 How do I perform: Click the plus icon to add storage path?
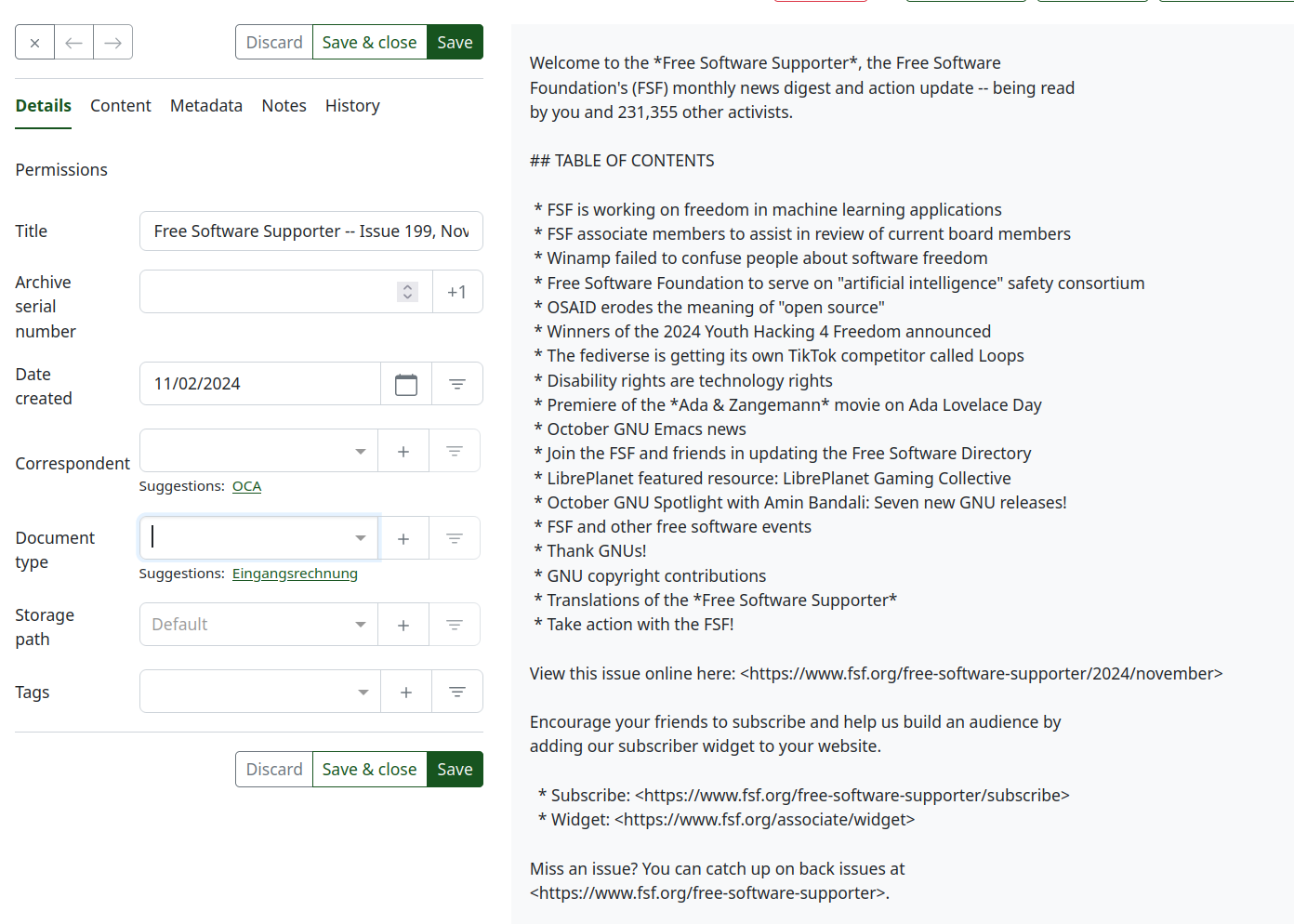coord(403,625)
